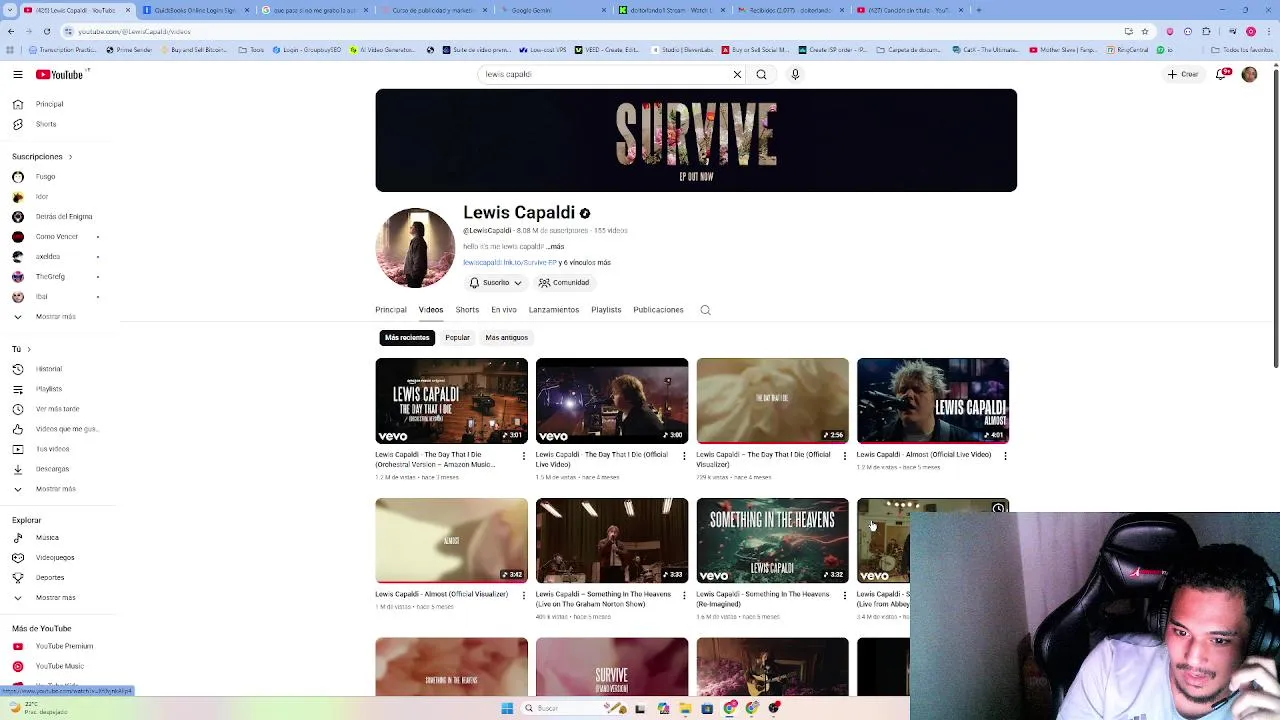Open the lewiscapaldi.lnk.to link
The image size is (1280, 720).
(x=510, y=262)
